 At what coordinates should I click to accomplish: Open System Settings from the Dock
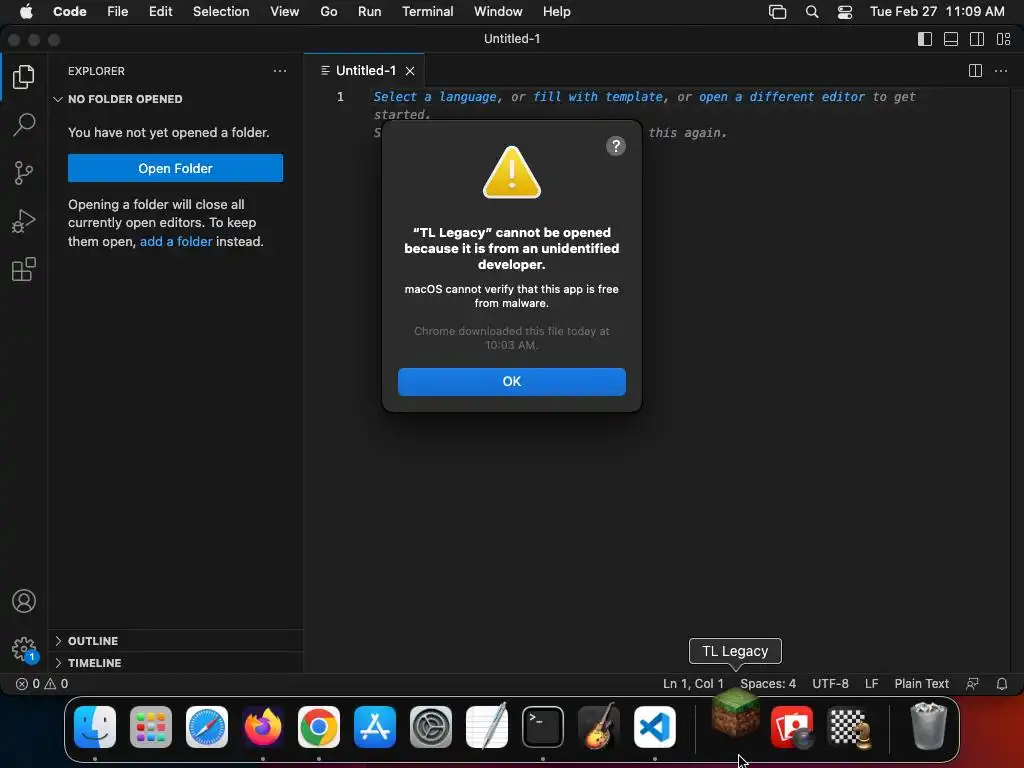(x=430, y=727)
